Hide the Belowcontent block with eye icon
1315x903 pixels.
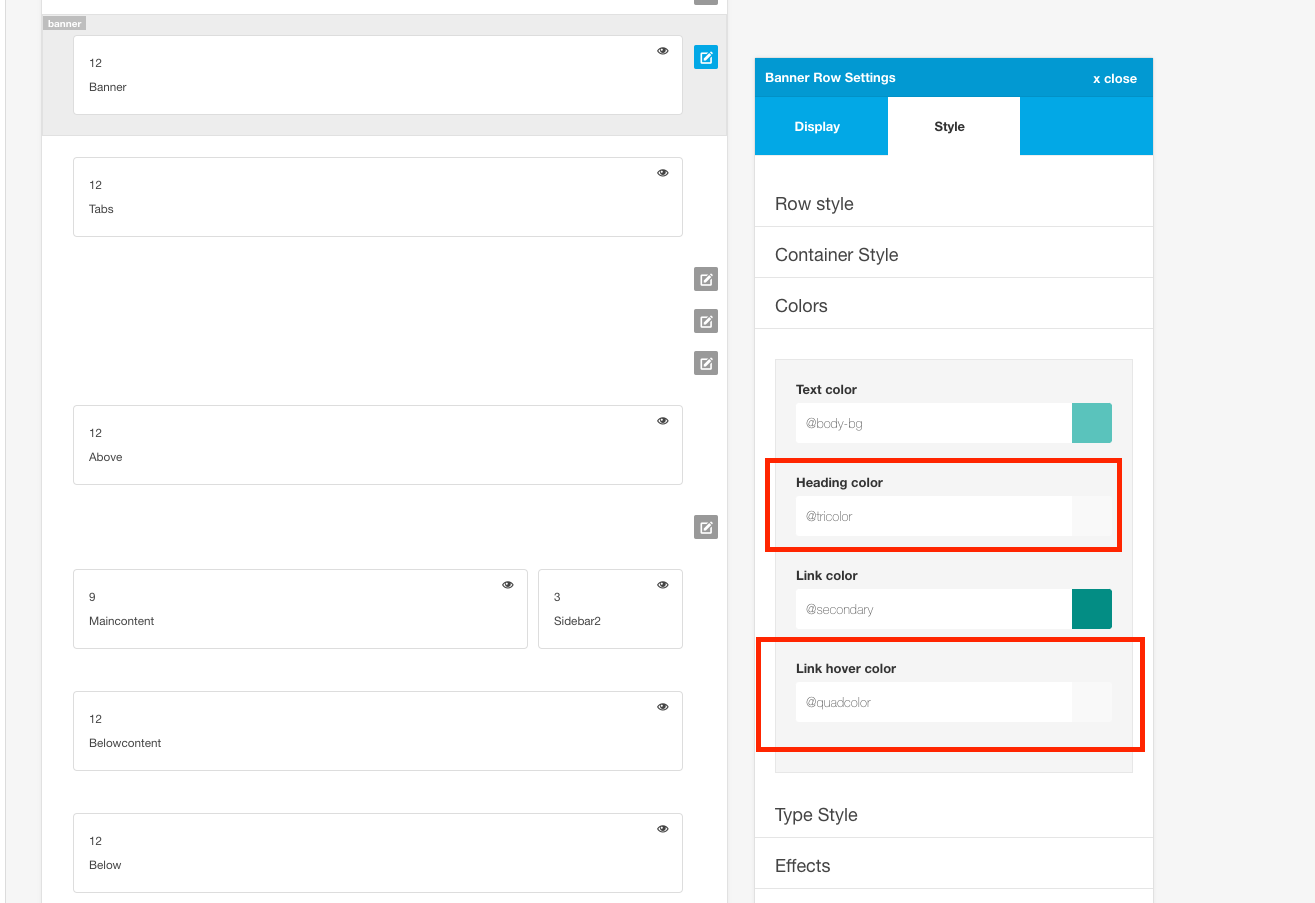[662, 707]
